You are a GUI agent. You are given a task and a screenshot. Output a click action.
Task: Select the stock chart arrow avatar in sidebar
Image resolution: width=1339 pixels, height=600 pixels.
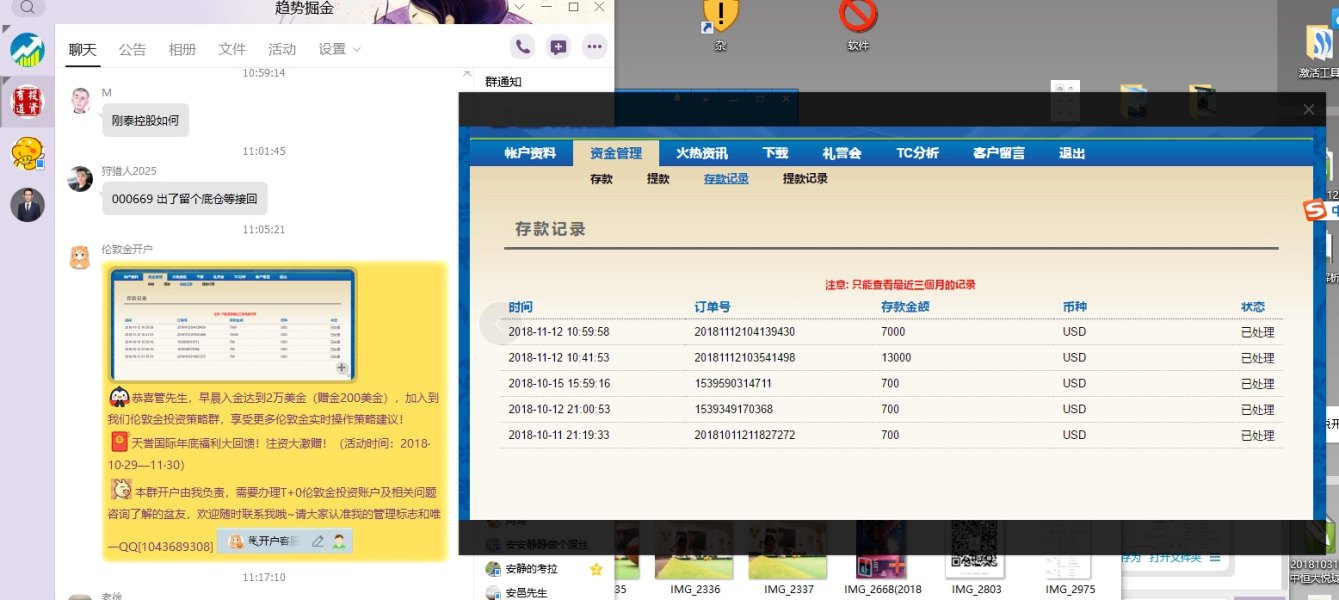pos(27,50)
